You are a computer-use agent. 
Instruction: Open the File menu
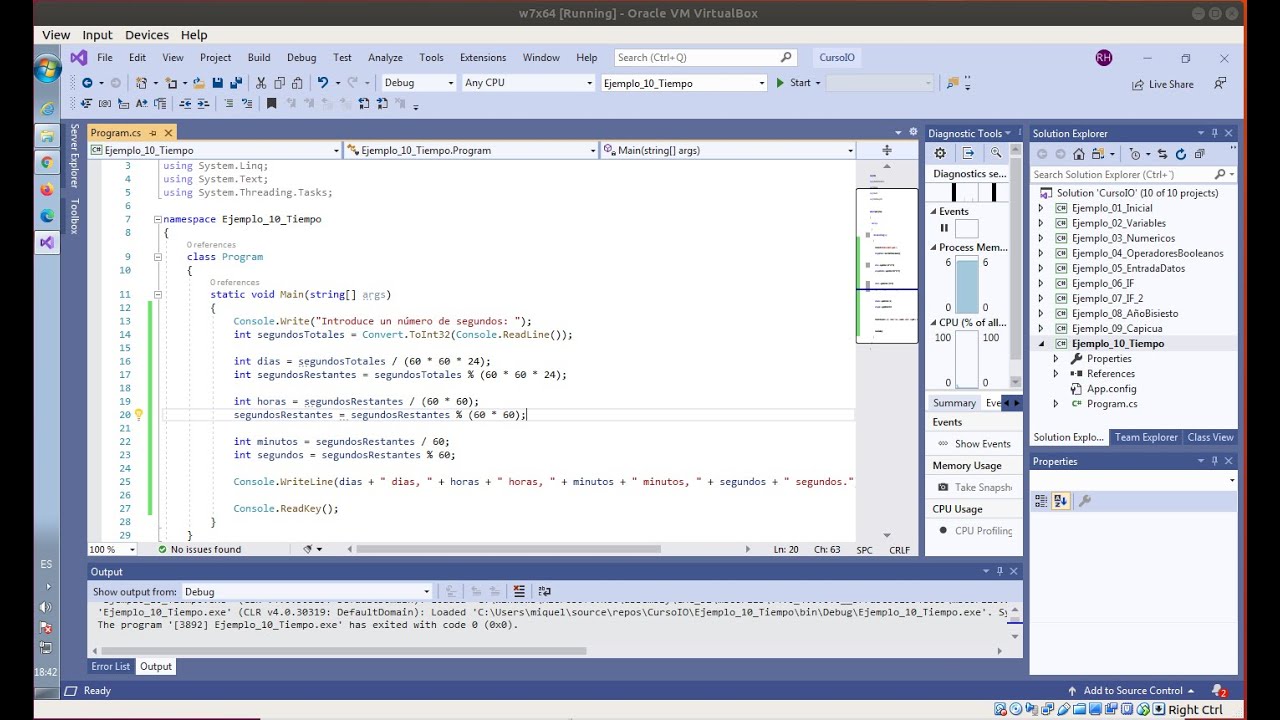[105, 58]
